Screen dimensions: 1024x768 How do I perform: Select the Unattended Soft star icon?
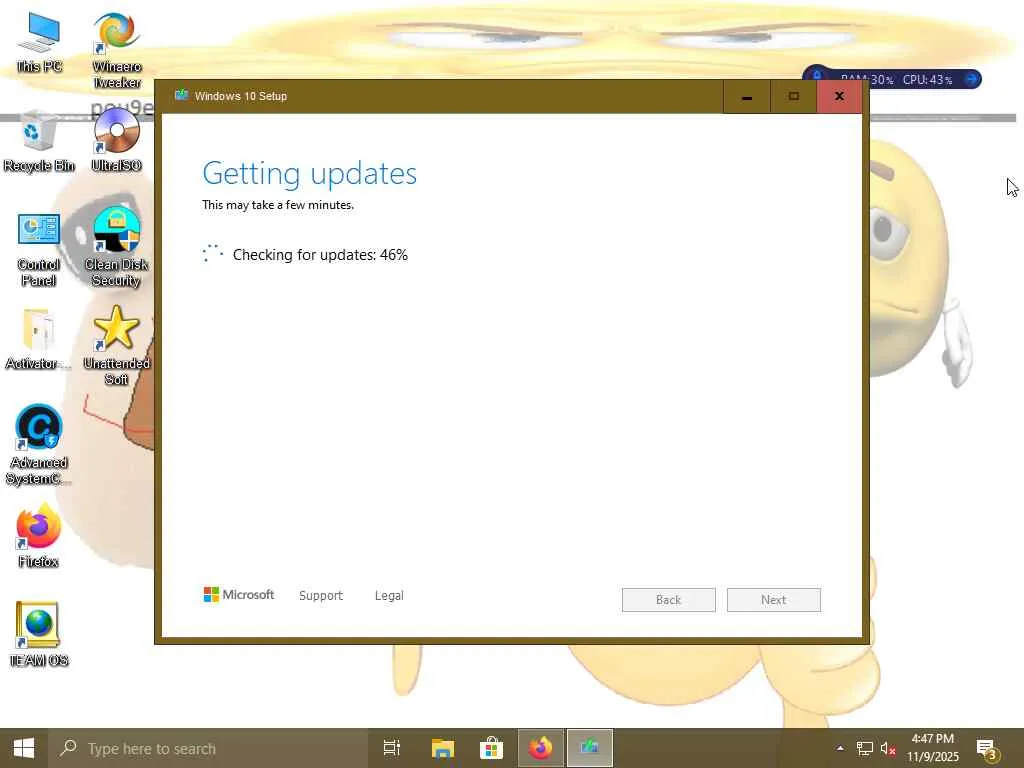coord(116,346)
